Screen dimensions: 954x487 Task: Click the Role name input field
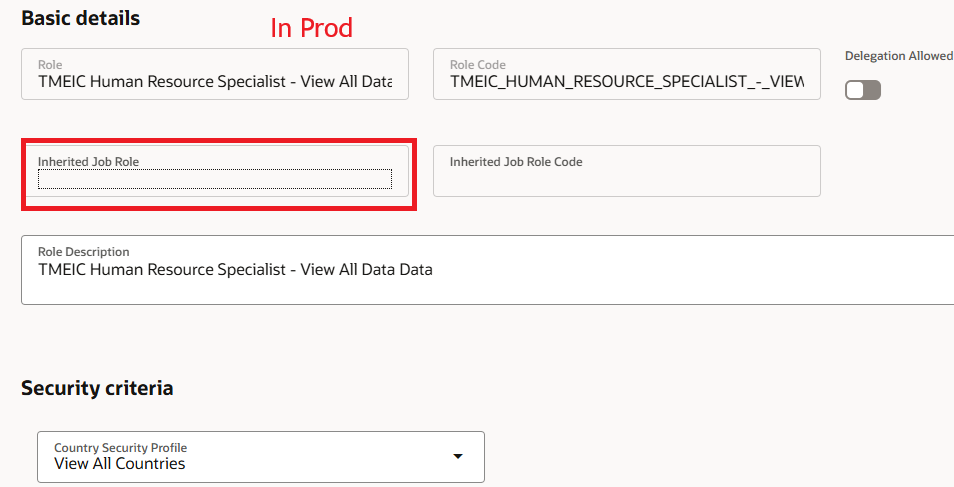(x=215, y=74)
